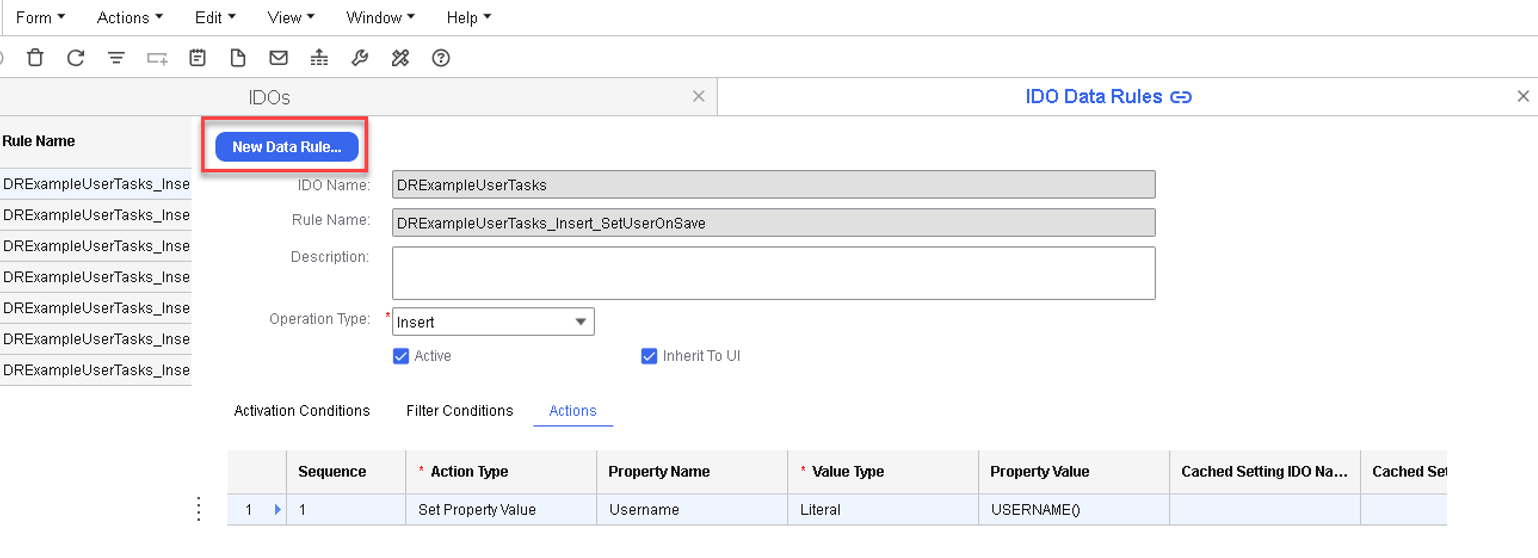Close the IDO Data Rules tab

coord(1523,96)
